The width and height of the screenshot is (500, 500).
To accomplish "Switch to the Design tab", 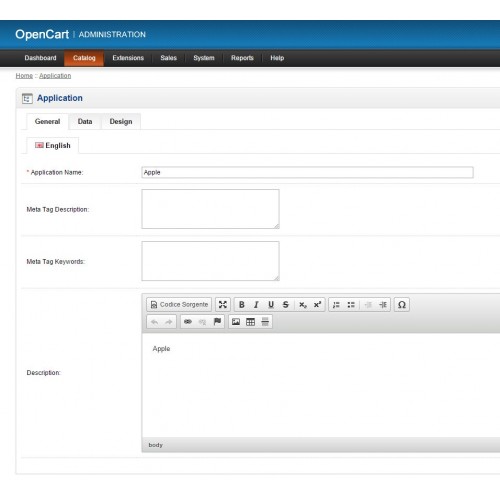I will (x=121, y=122).
